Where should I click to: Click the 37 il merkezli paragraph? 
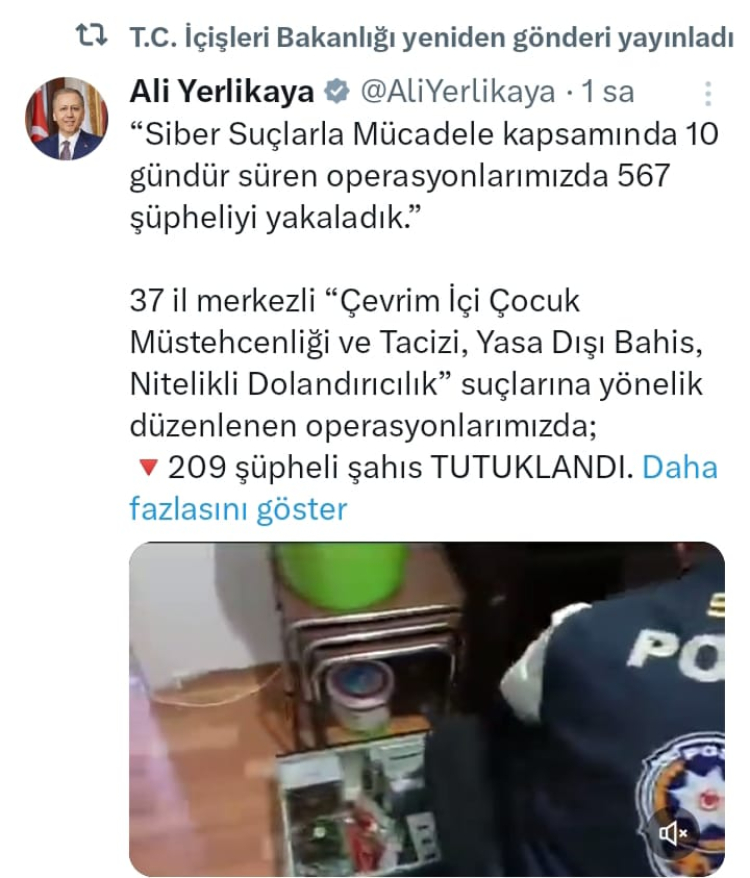[417, 363]
